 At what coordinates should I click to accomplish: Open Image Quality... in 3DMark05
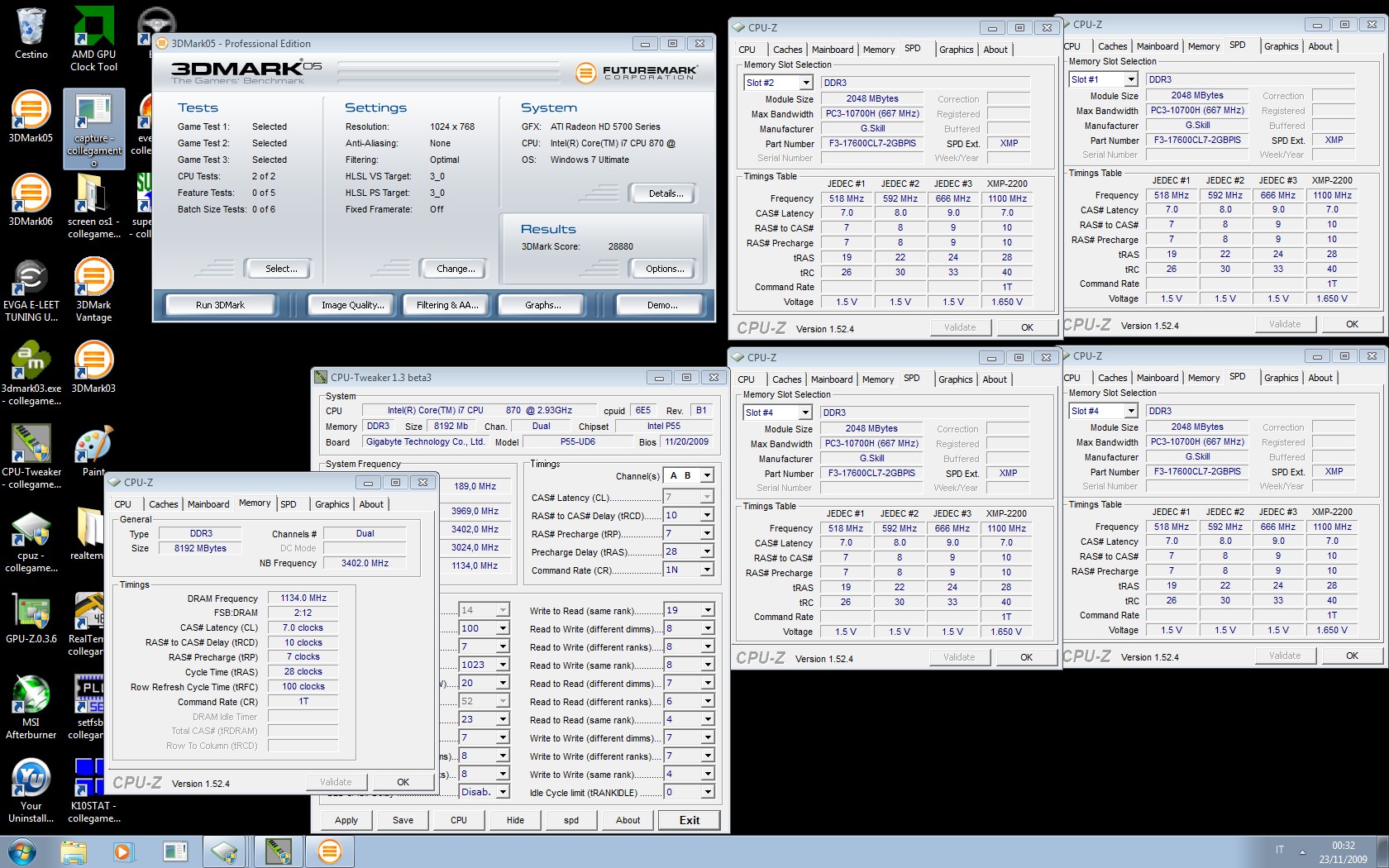[353, 305]
